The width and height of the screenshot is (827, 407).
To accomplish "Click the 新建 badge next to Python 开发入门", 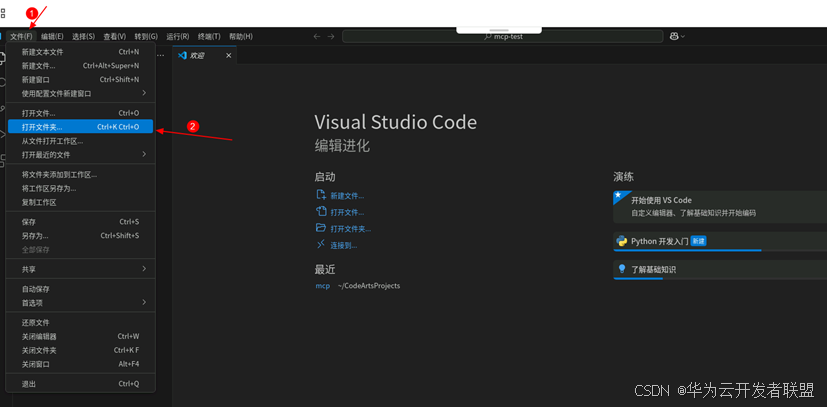I will pos(698,241).
